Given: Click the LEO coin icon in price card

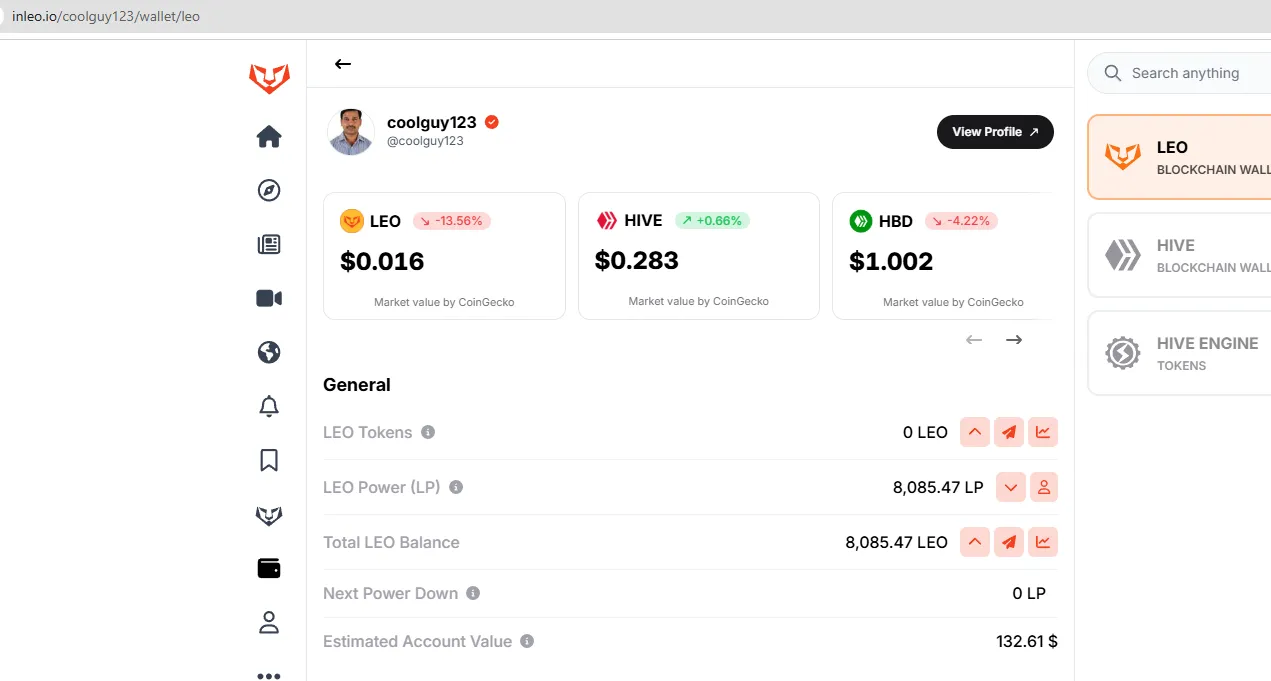Looking at the screenshot, I should (x=352, y=221).
